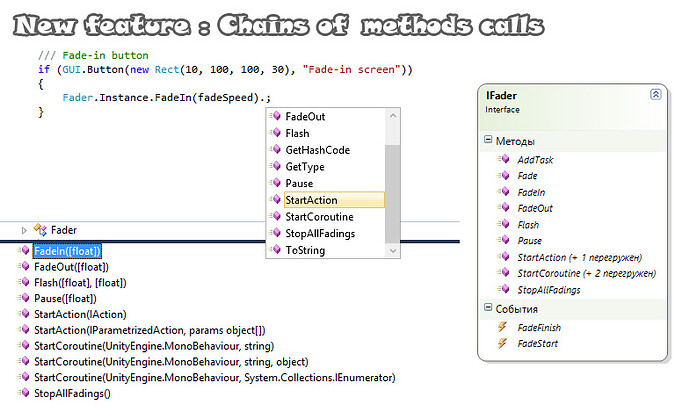This screenshot has width=690, height=419.
Task: Collapse the Методы section
Action: click(x=488, y=140)
